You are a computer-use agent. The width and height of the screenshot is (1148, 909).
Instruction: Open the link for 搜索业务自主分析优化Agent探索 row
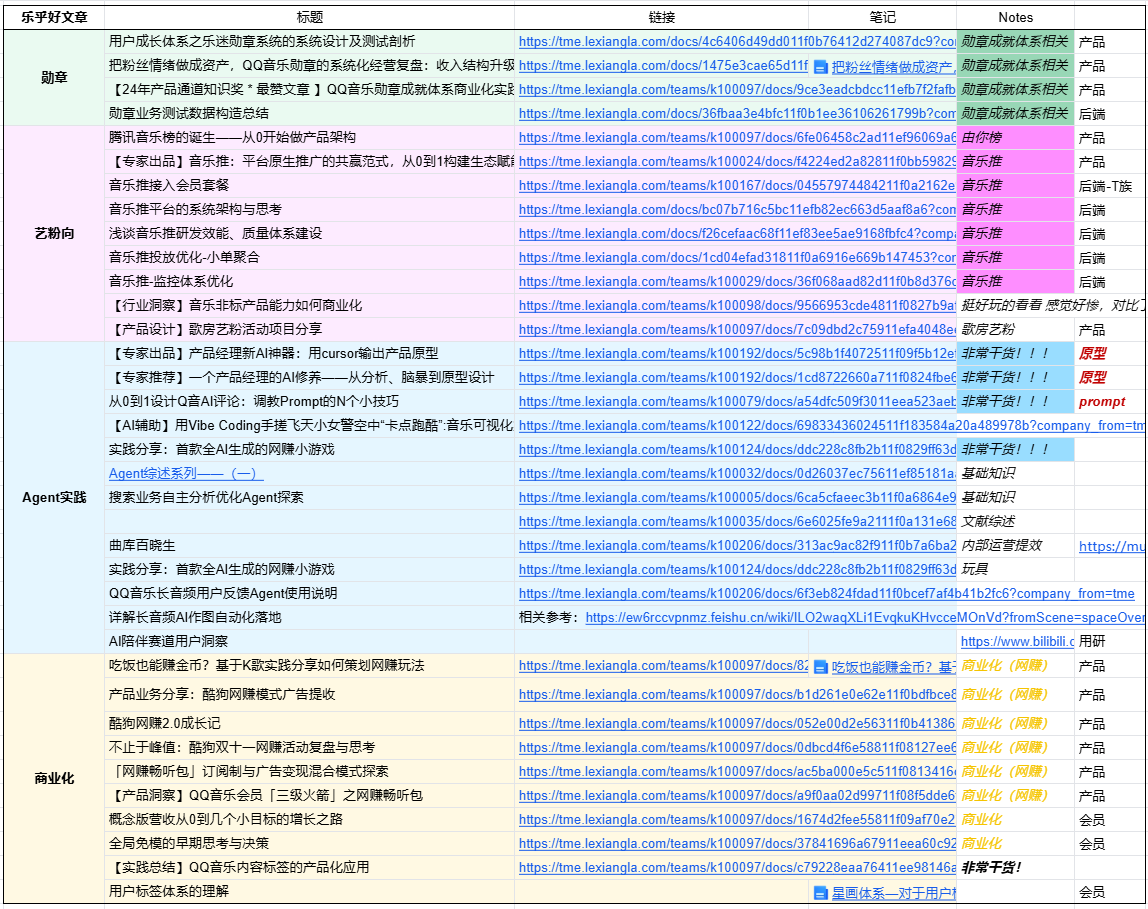(737, 498)
